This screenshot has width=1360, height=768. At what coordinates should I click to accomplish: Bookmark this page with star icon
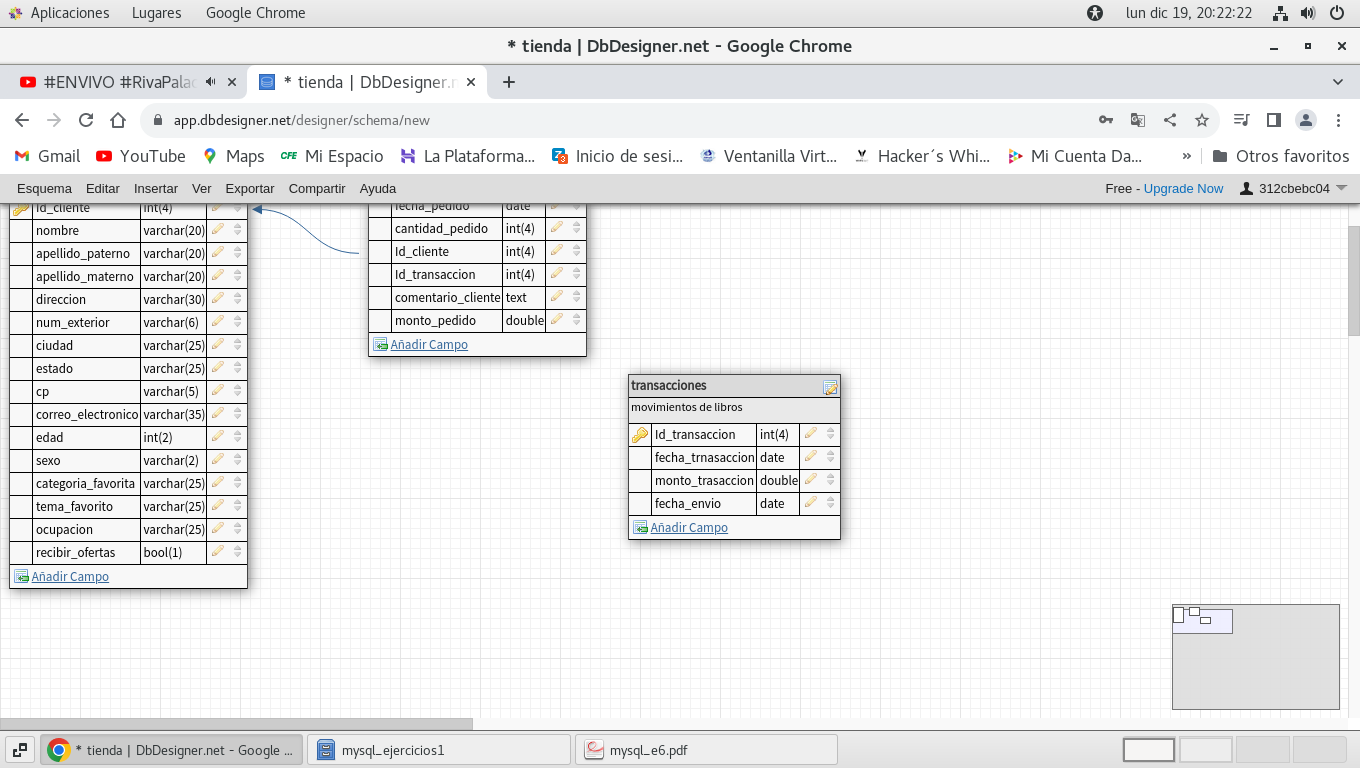[x=1202, y=120]
